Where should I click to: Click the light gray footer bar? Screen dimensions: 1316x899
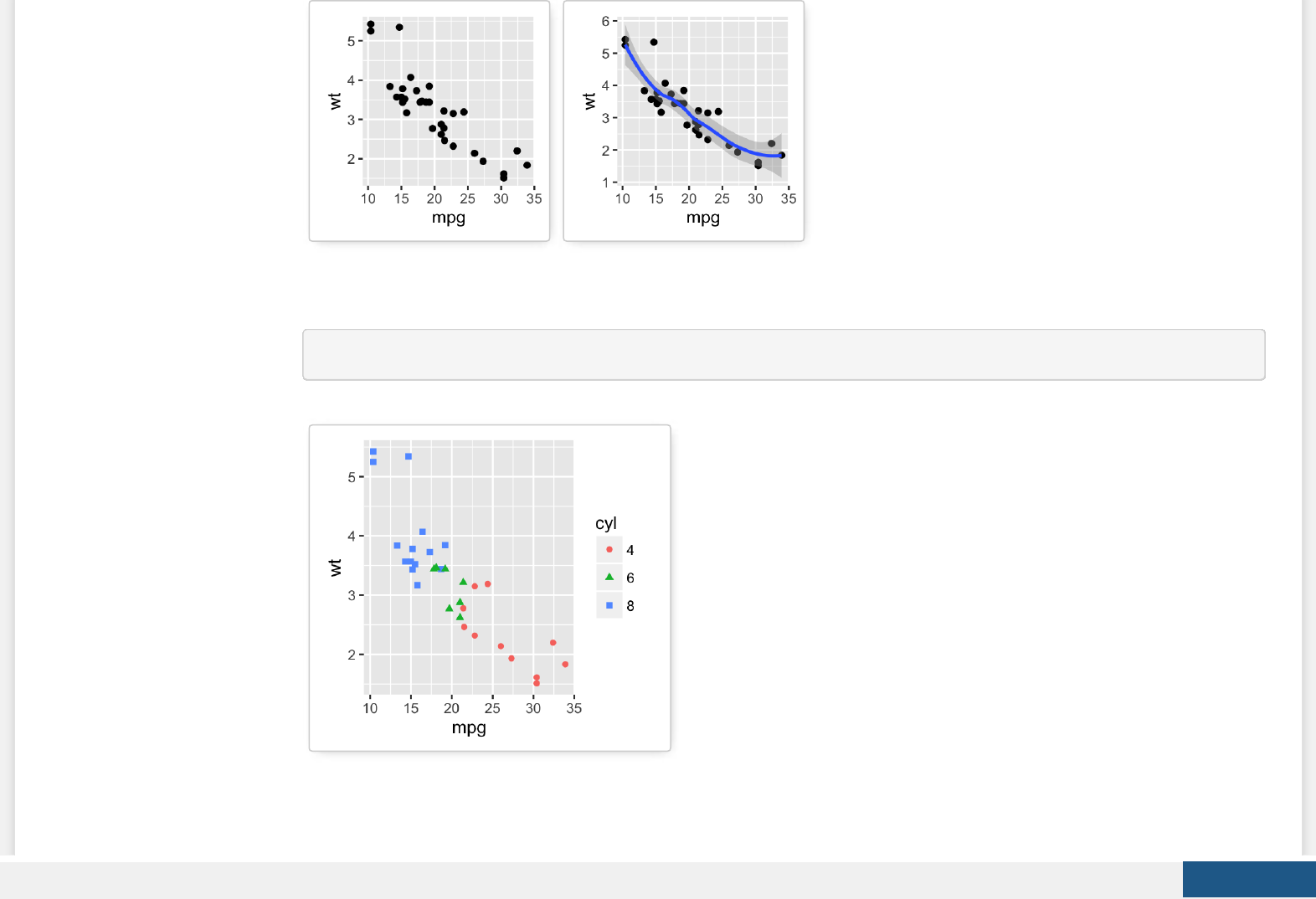click(x=586, y=880)
